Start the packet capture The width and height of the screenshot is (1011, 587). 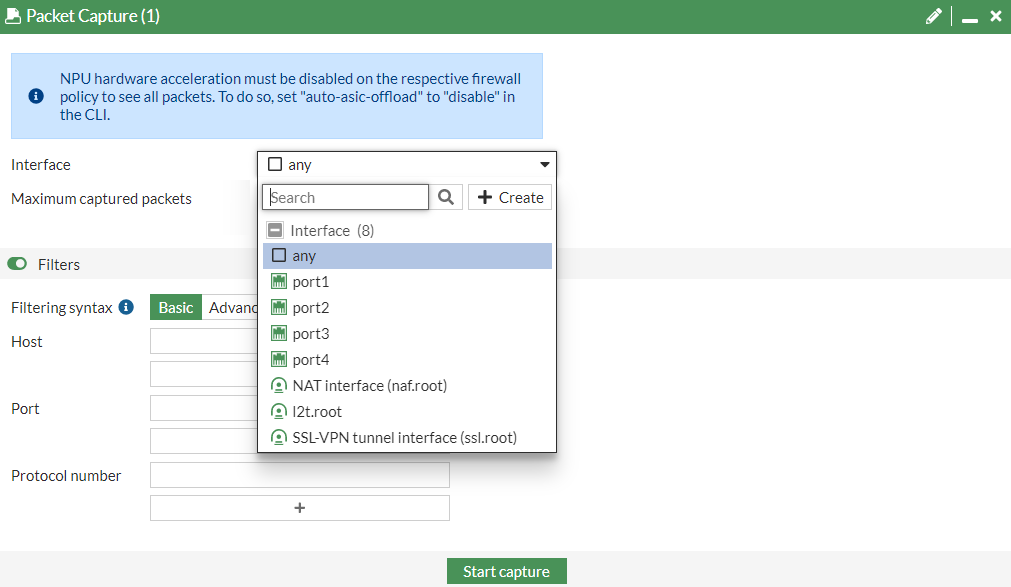pos(507,571)
